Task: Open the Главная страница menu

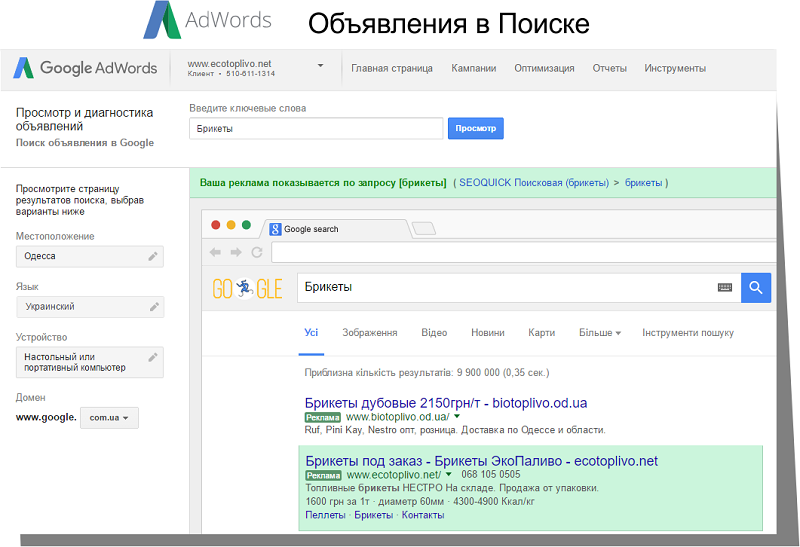Action: click(392, 68)
